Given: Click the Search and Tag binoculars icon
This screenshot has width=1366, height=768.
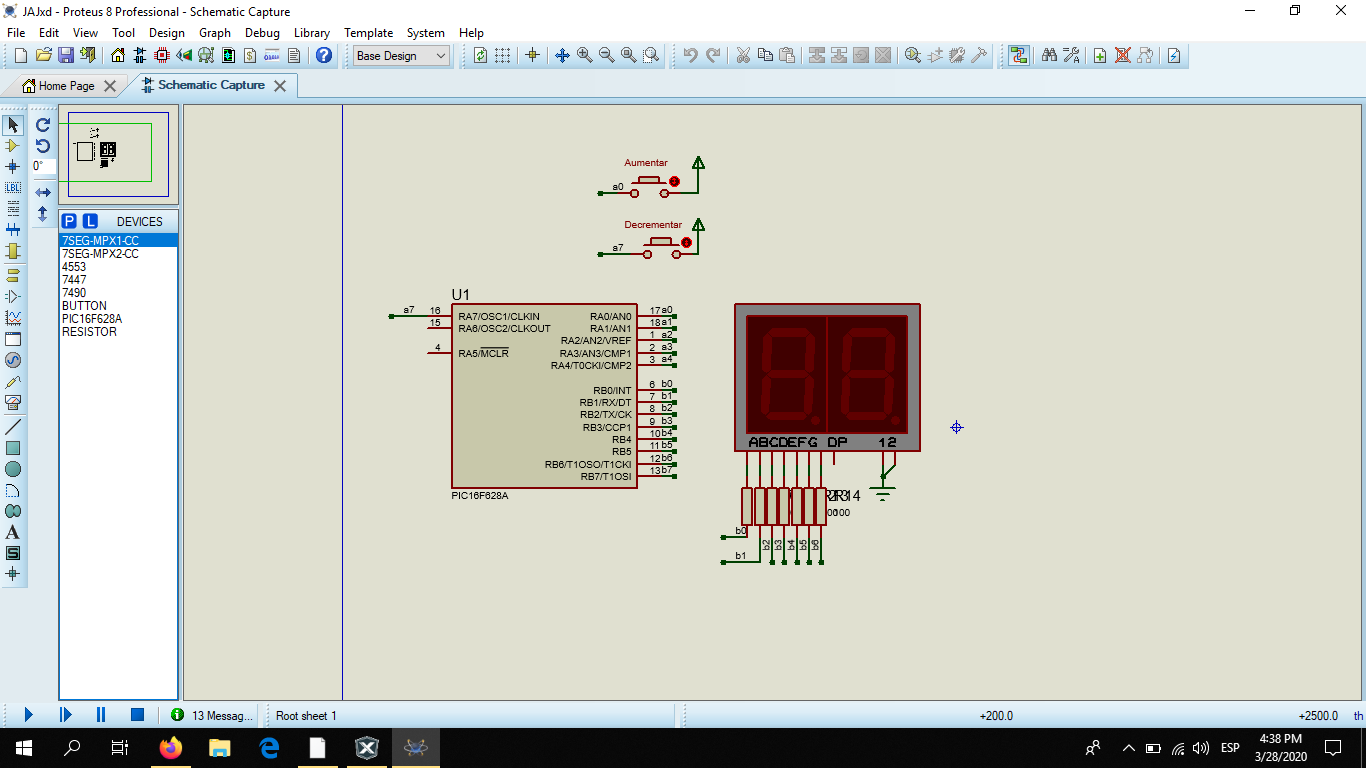Looking at the screenshot, I should (x=1049, y=55).
